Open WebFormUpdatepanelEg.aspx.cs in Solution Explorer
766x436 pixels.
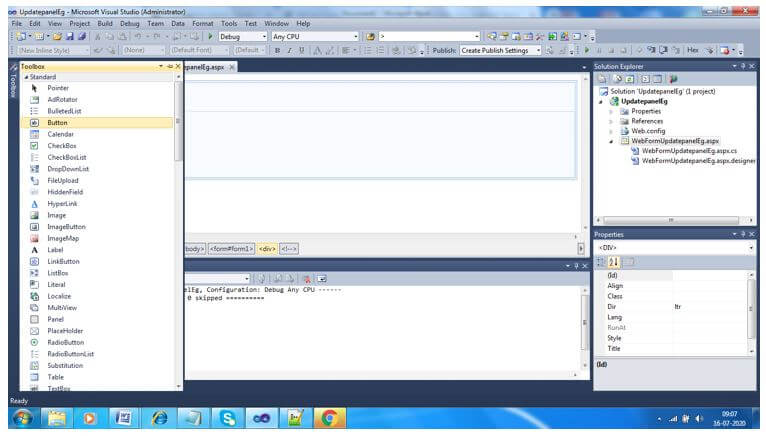point(689,151)
